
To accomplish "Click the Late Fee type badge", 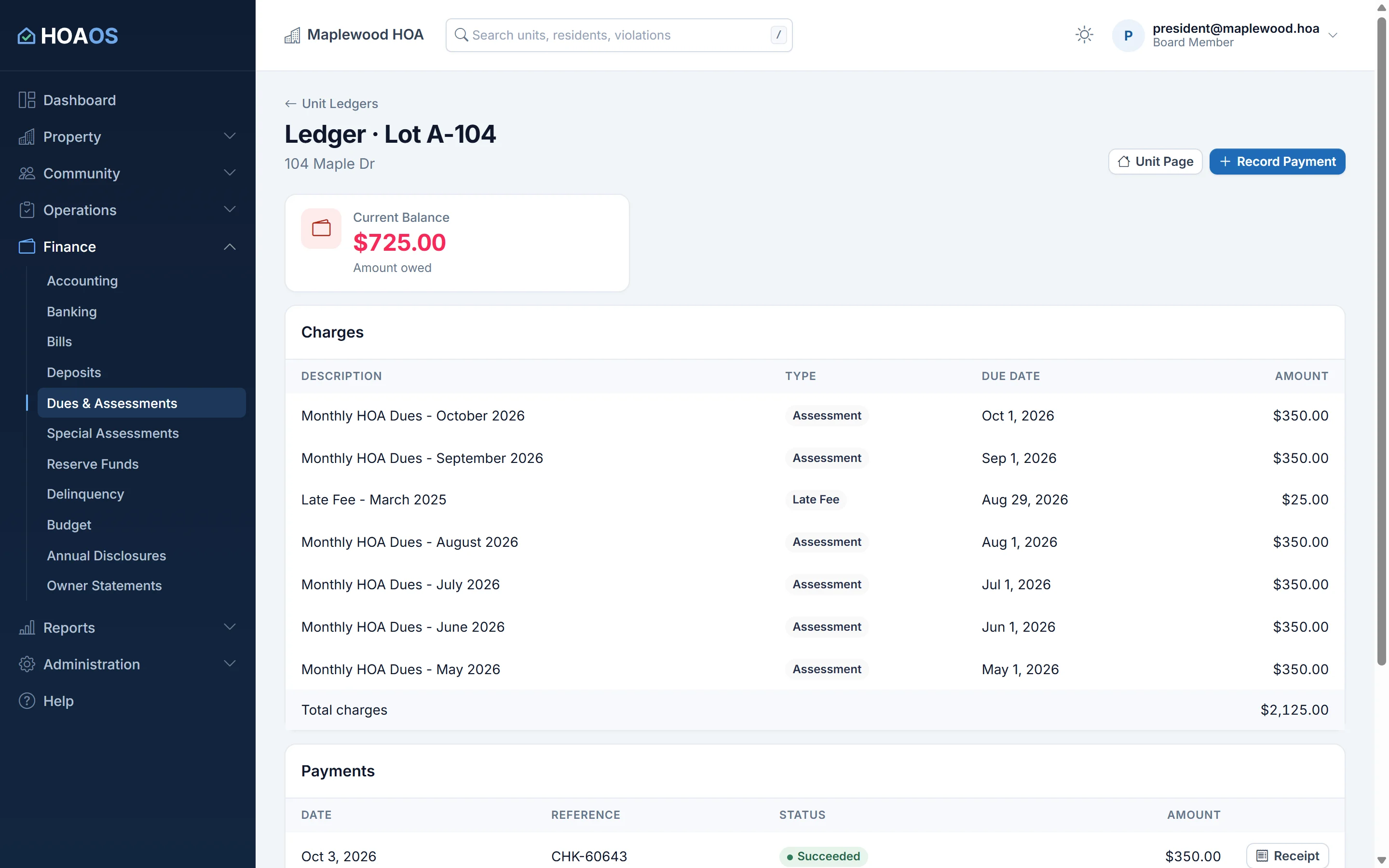I will click(x=816, y=500).
